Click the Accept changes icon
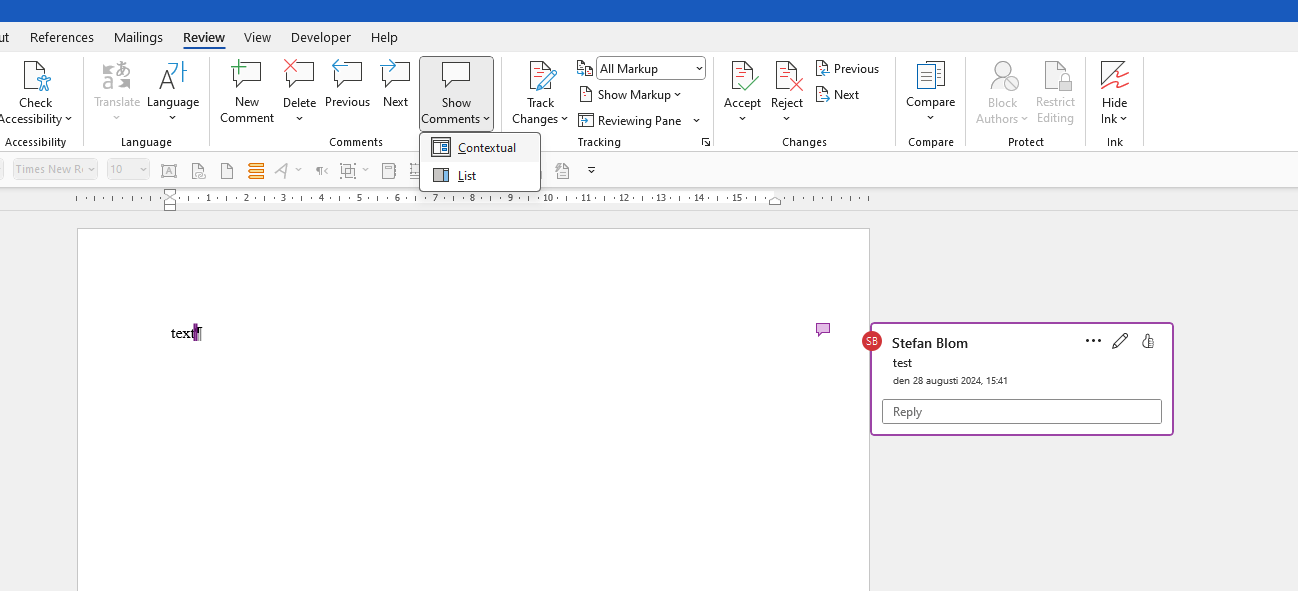Screen dimensions: 1298x591 click(742, 78)
